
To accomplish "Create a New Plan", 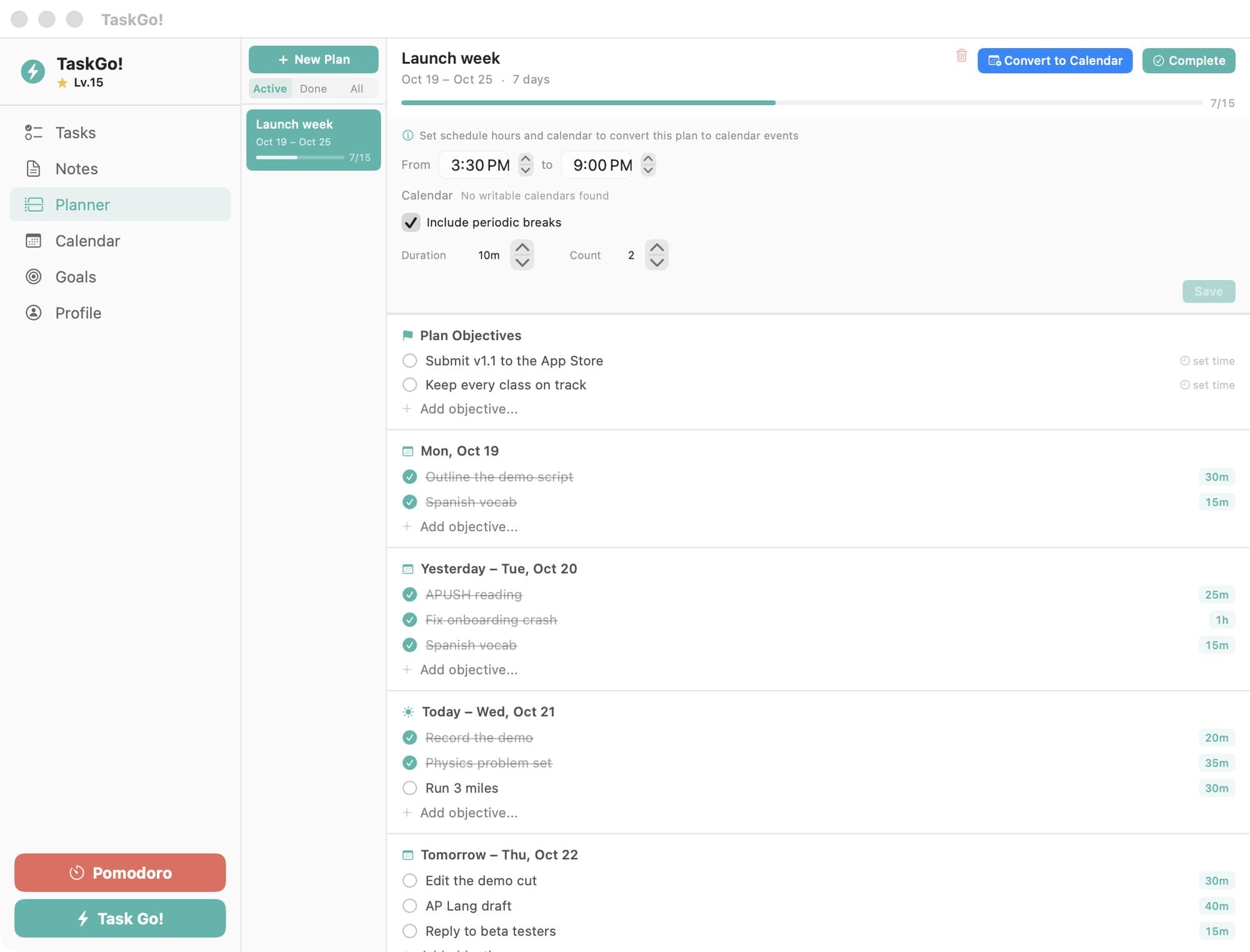I will 314,59.
